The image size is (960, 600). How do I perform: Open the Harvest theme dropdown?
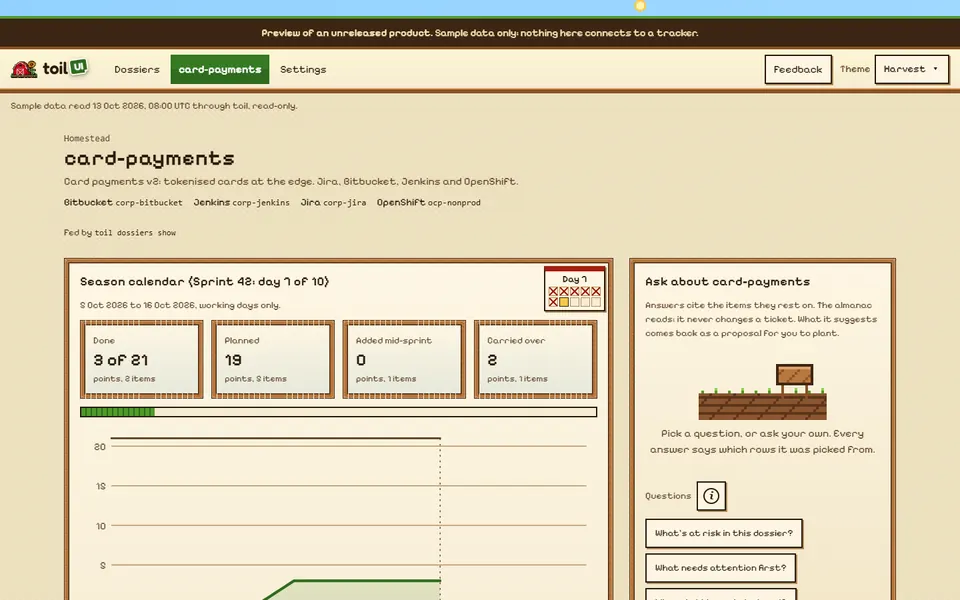pos(911,69)
